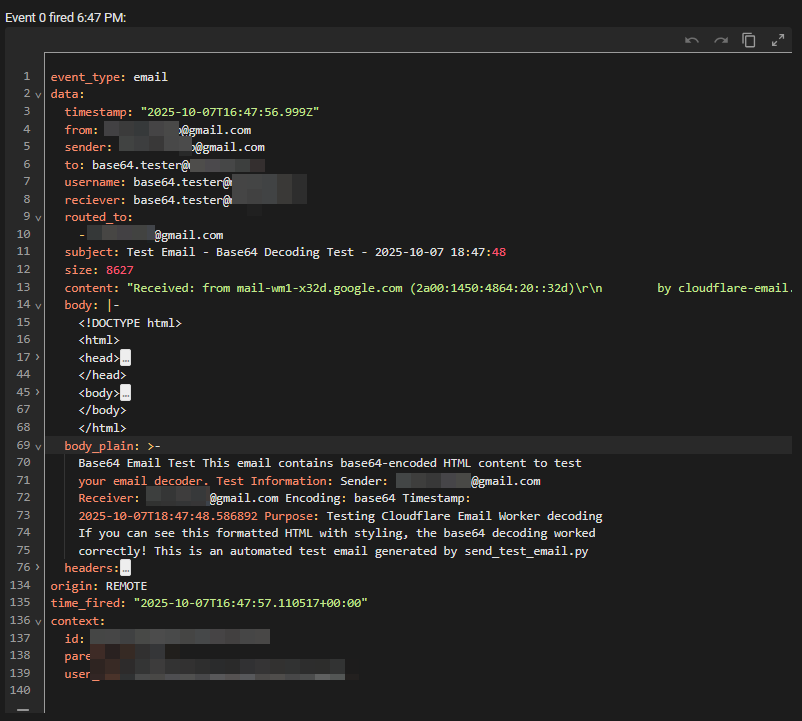Click the ellipsis placeholder after <head>
Image resolution: width=802 pixels, height=721 pixels.
click(125, 358)
